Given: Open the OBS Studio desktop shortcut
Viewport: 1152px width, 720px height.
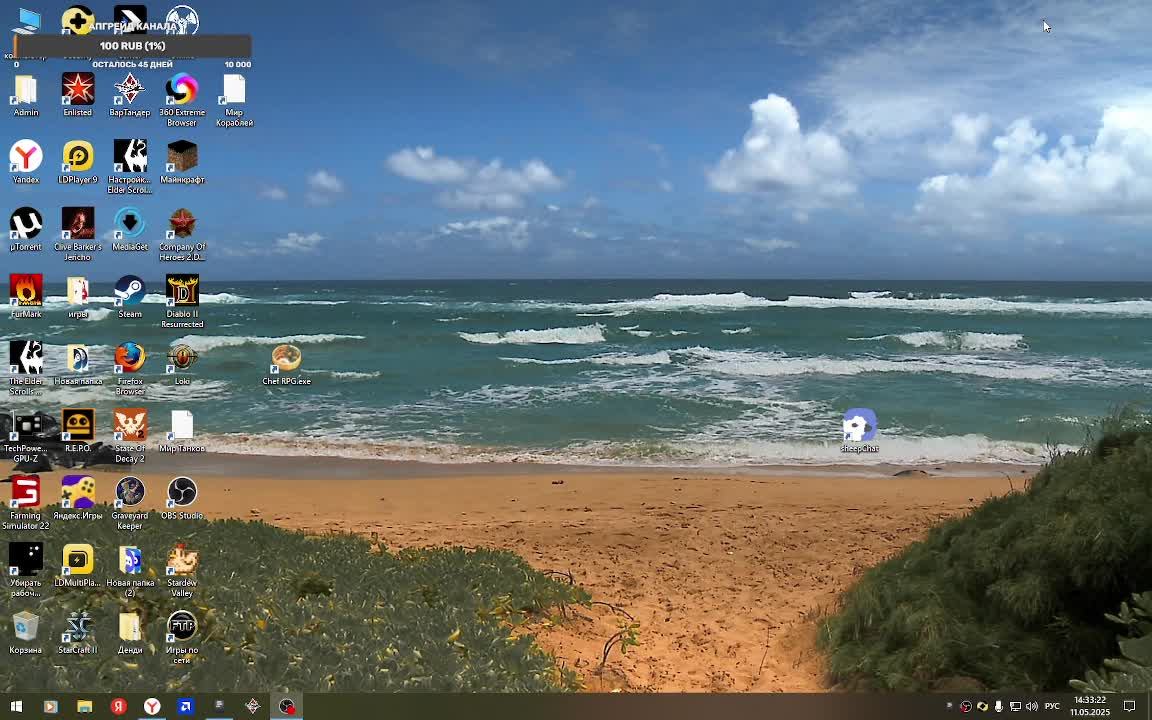Looking at the screenshot, I should point(182,494).
